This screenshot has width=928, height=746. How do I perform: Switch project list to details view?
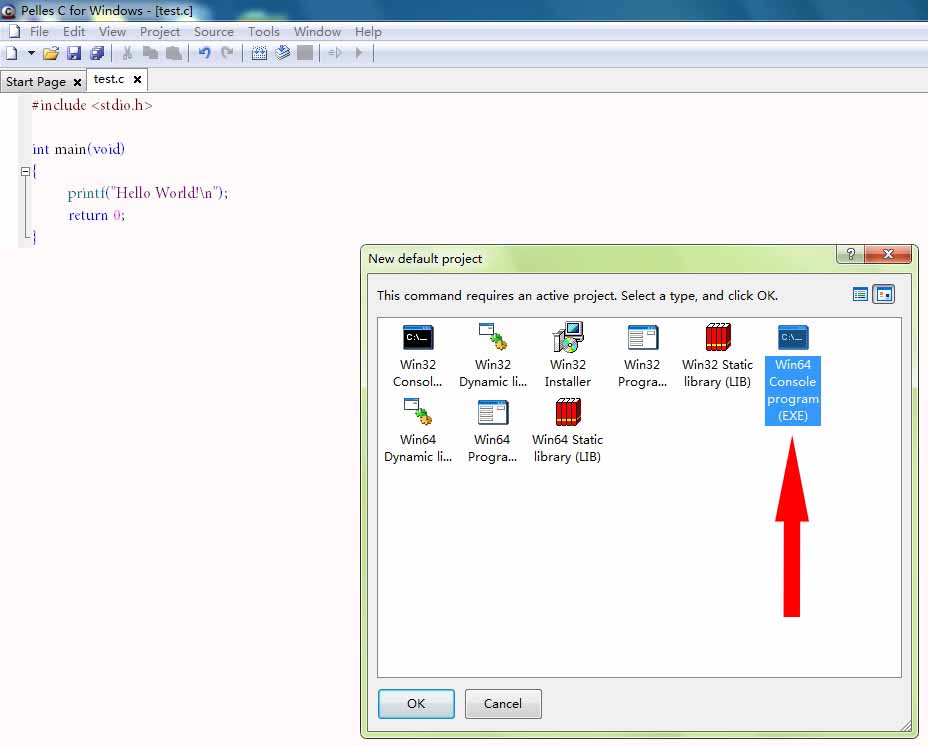860,294
